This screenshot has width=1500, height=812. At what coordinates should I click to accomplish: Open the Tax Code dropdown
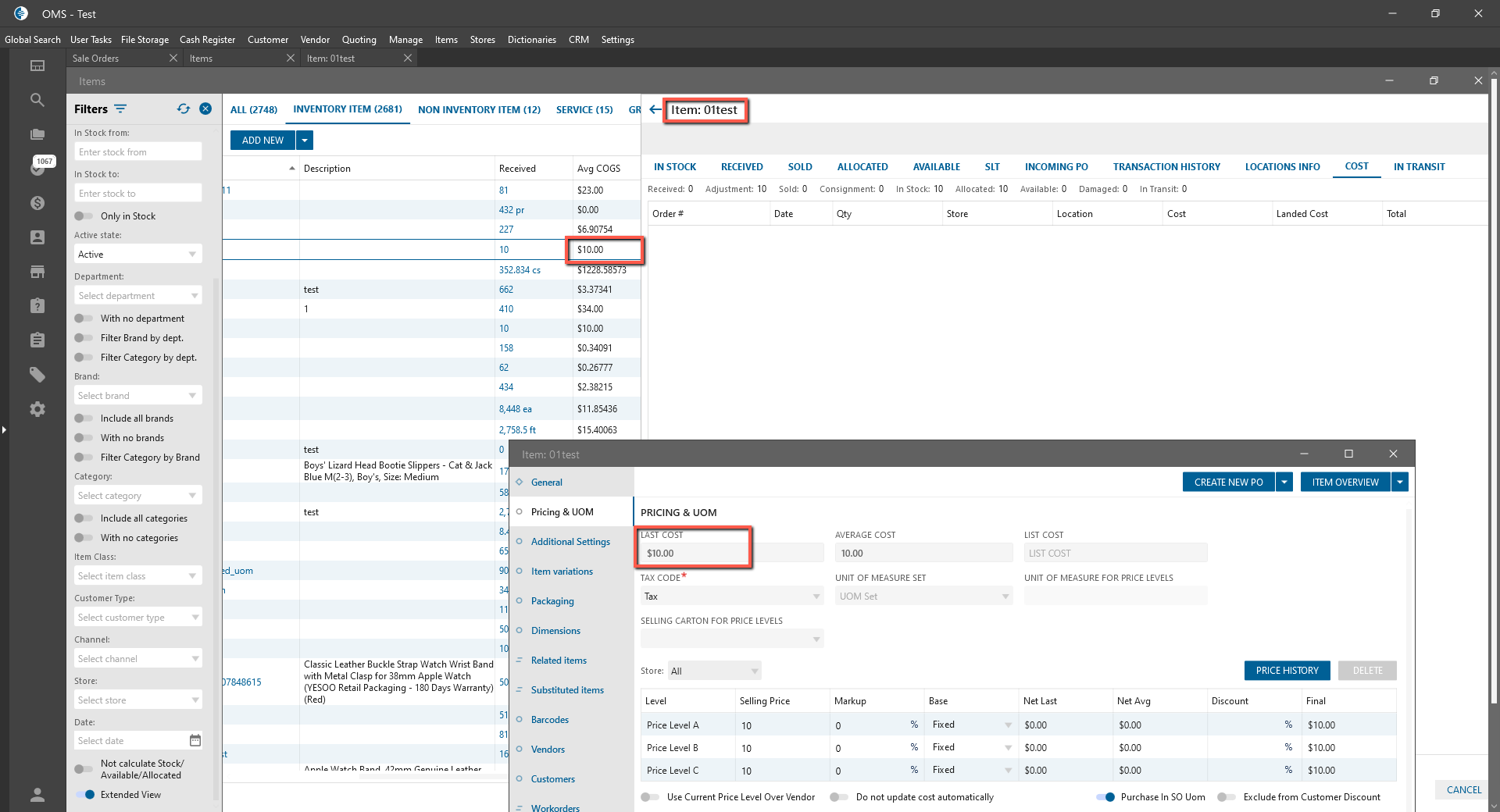tap(816, 597)
